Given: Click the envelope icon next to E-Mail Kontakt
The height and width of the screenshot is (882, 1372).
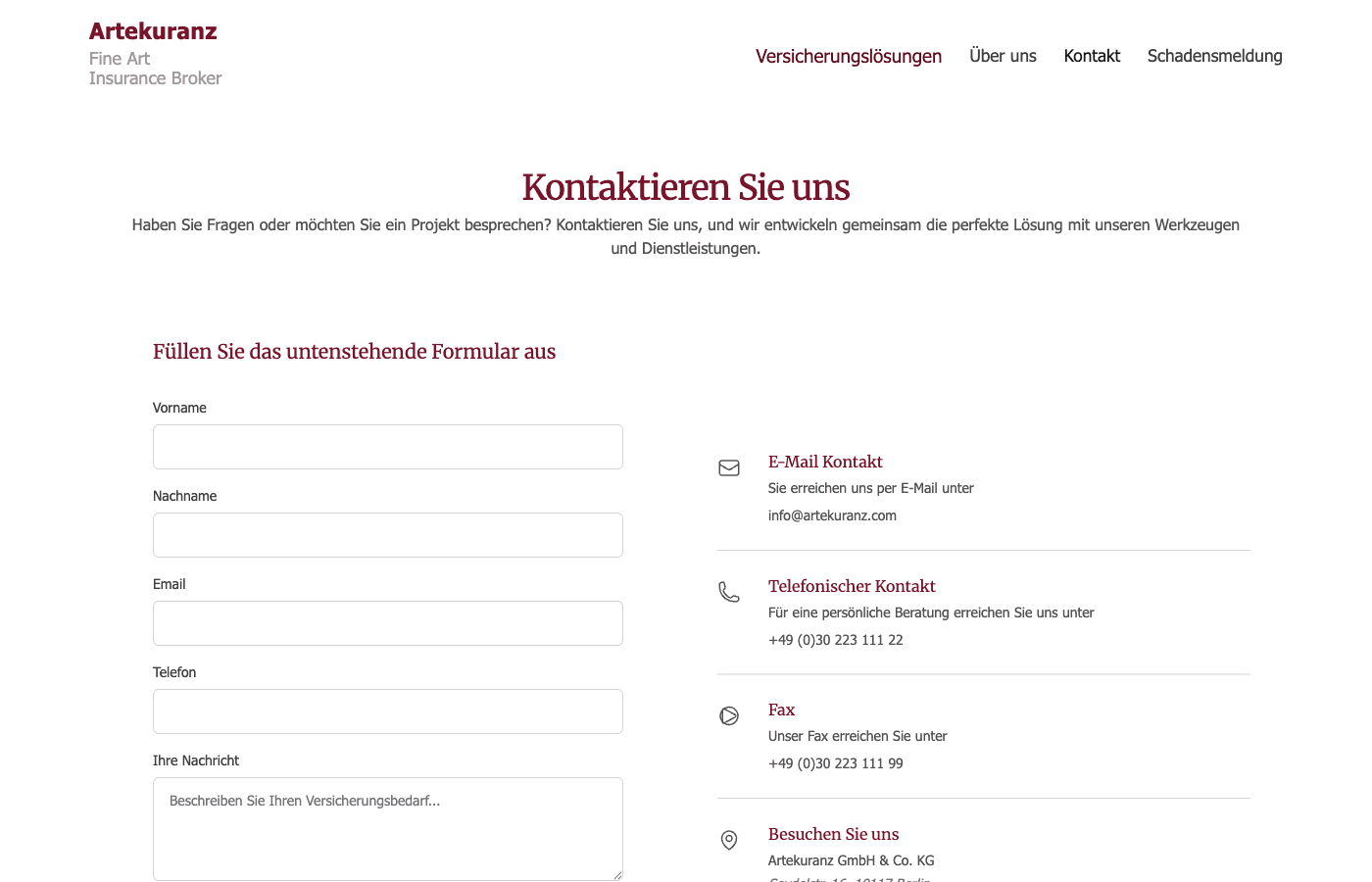Looking at the screenshot, I should (729, 467).
